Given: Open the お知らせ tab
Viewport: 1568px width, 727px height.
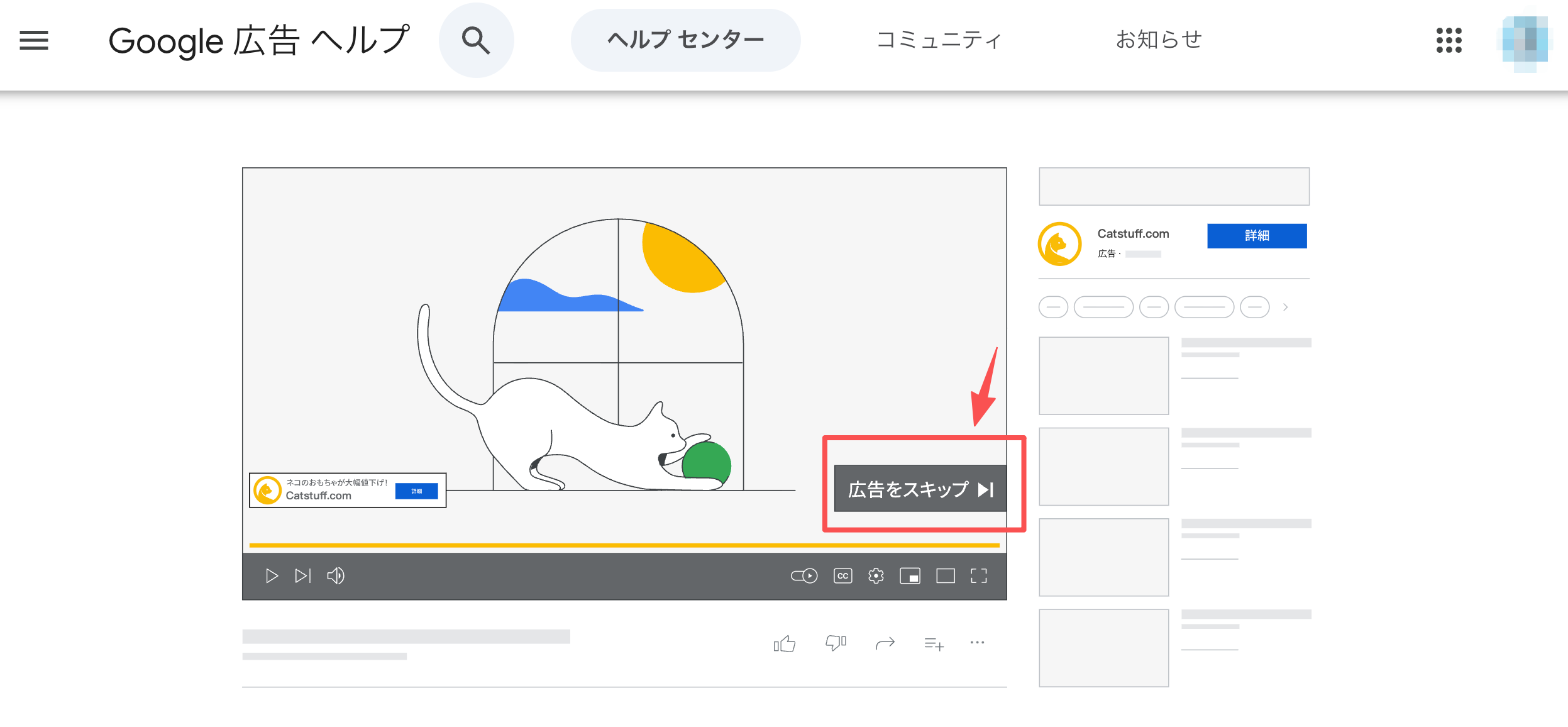Looking at the screenshot, I should (1159, 40).
